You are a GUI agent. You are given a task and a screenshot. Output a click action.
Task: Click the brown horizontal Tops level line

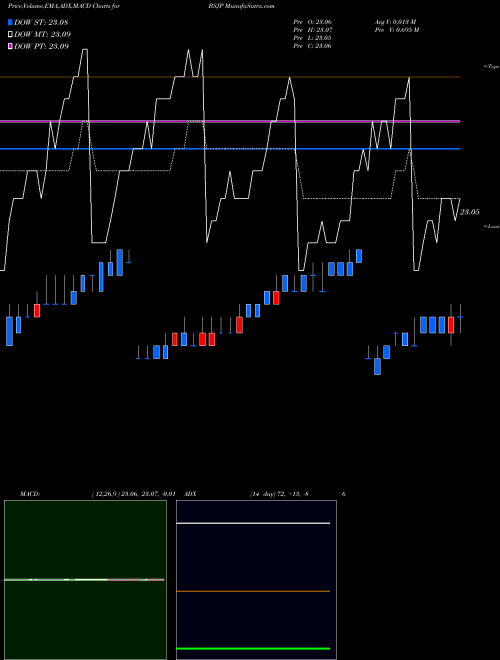pos(230,77)
